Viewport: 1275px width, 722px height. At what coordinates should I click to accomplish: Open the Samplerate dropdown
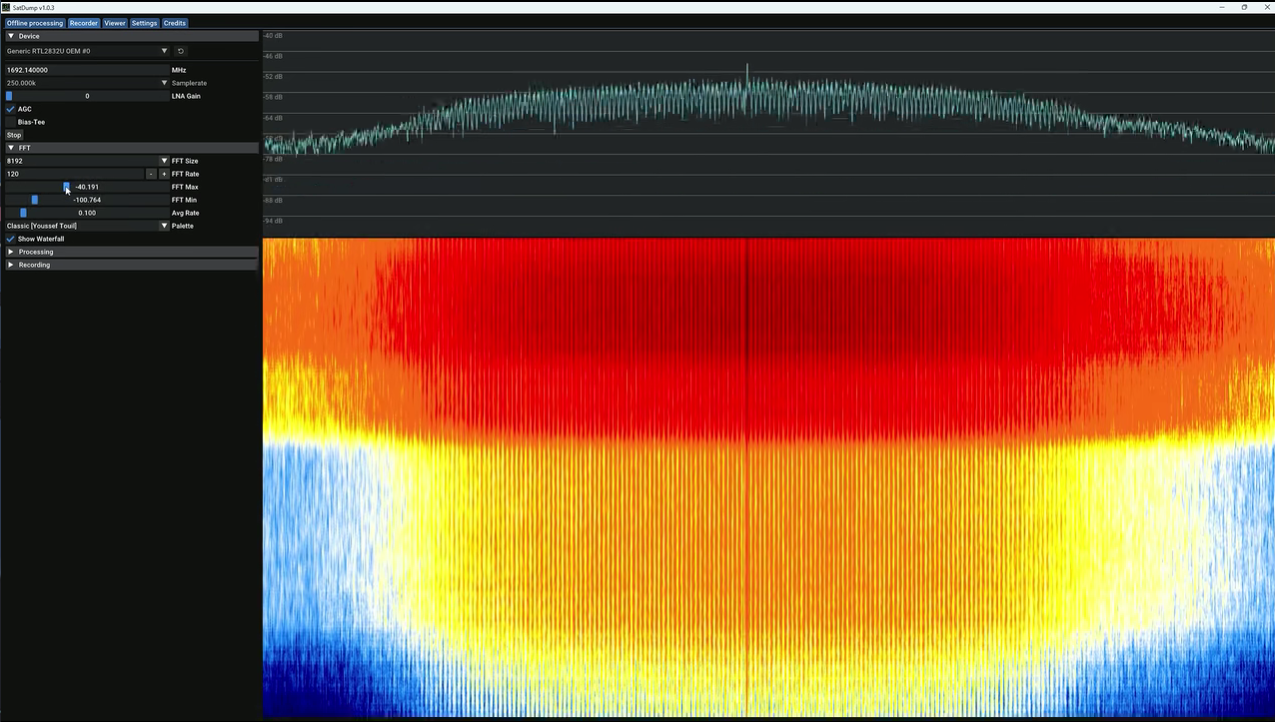pos(164,83)
